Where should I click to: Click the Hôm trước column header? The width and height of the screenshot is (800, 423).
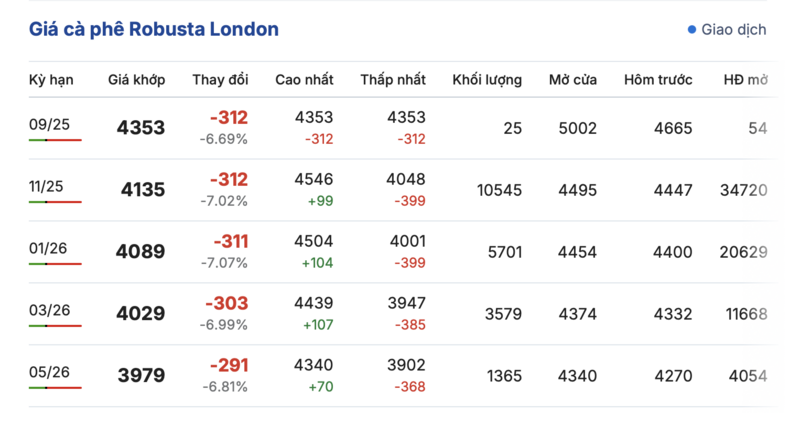pos(659,79)
